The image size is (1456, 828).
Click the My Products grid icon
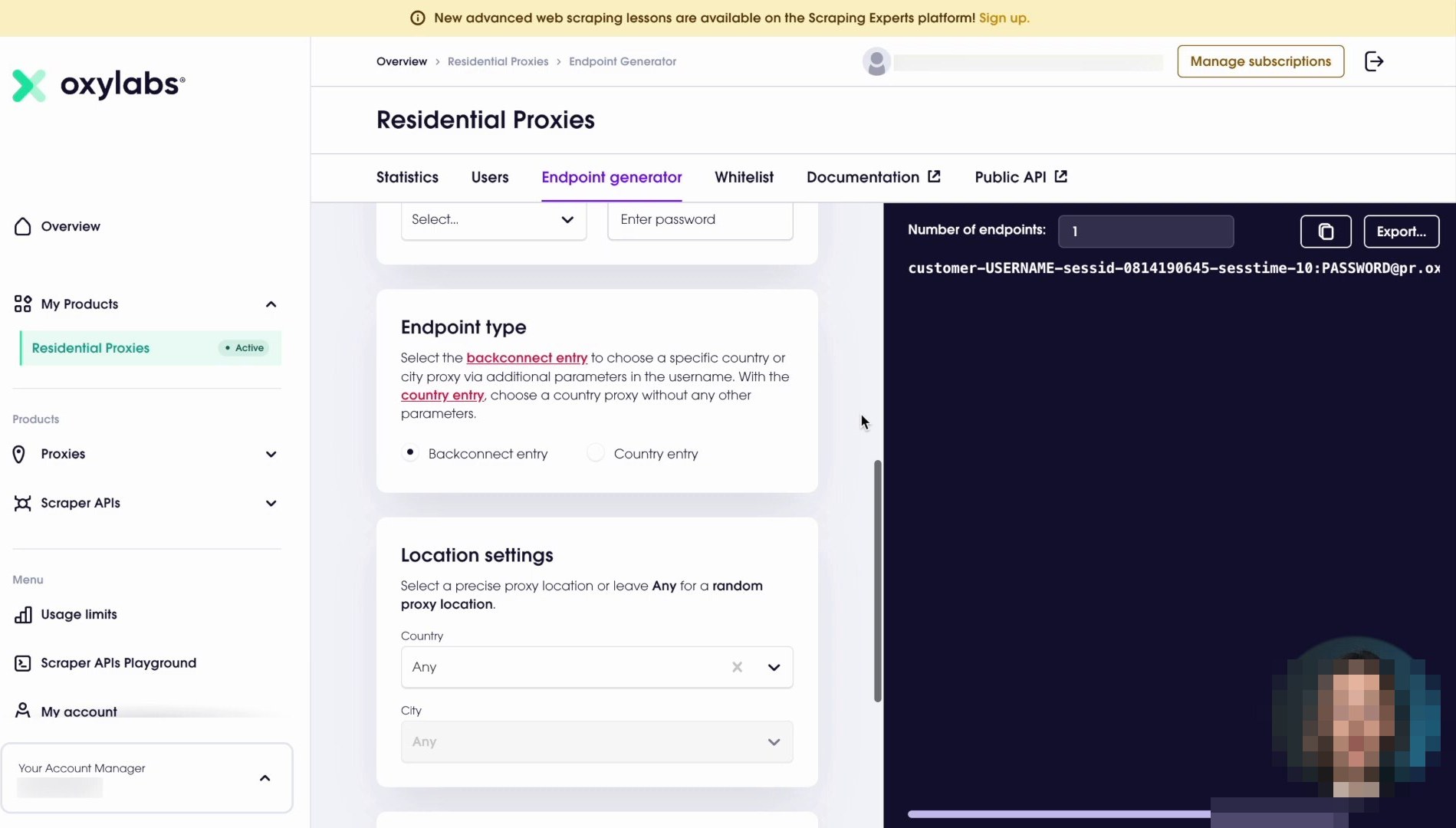(x=23, y=304)
